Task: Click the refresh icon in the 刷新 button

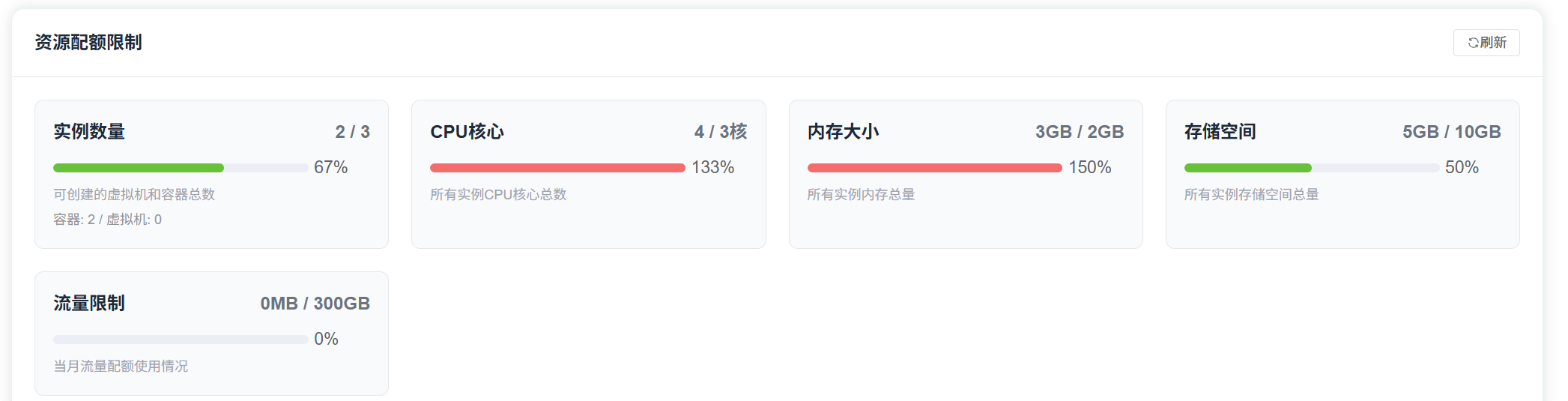Action: [1473, 43]
